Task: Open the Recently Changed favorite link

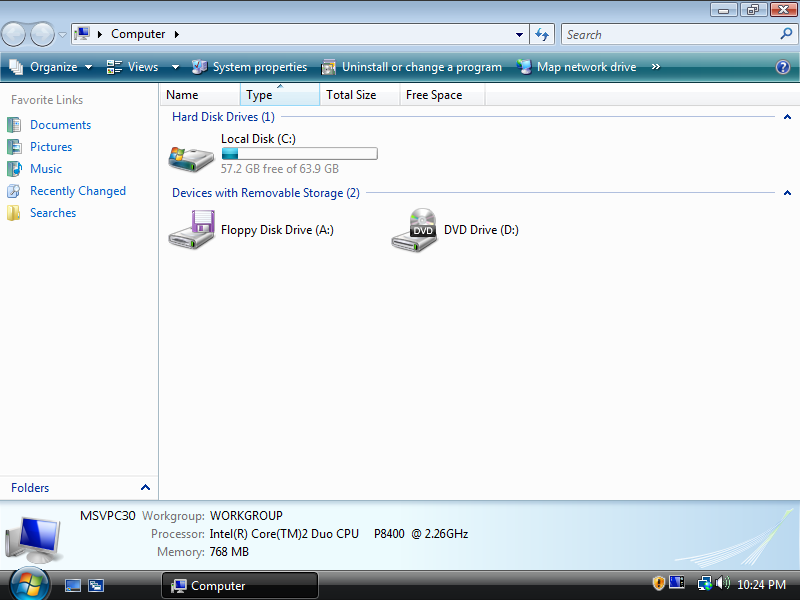Action: click(x=78, y=191)
